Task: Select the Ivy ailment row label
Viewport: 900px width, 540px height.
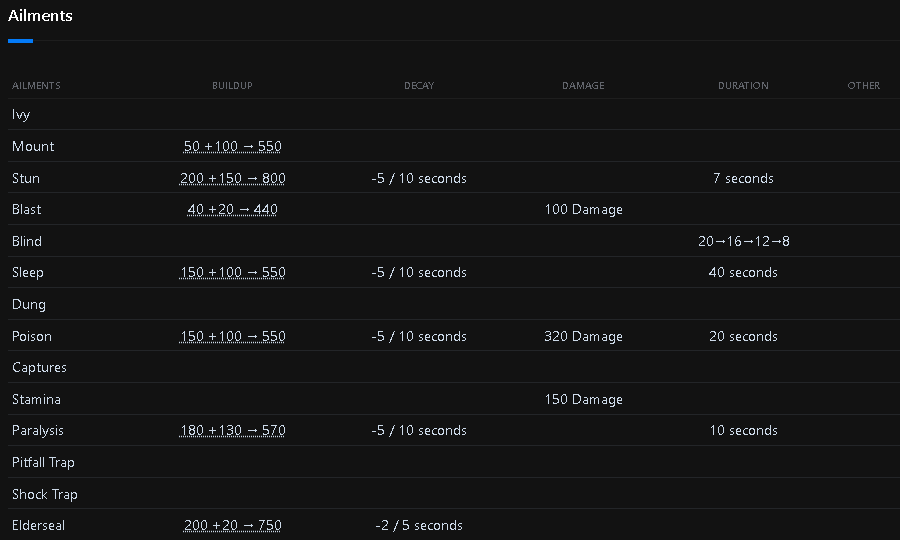Action: (21, 115)
